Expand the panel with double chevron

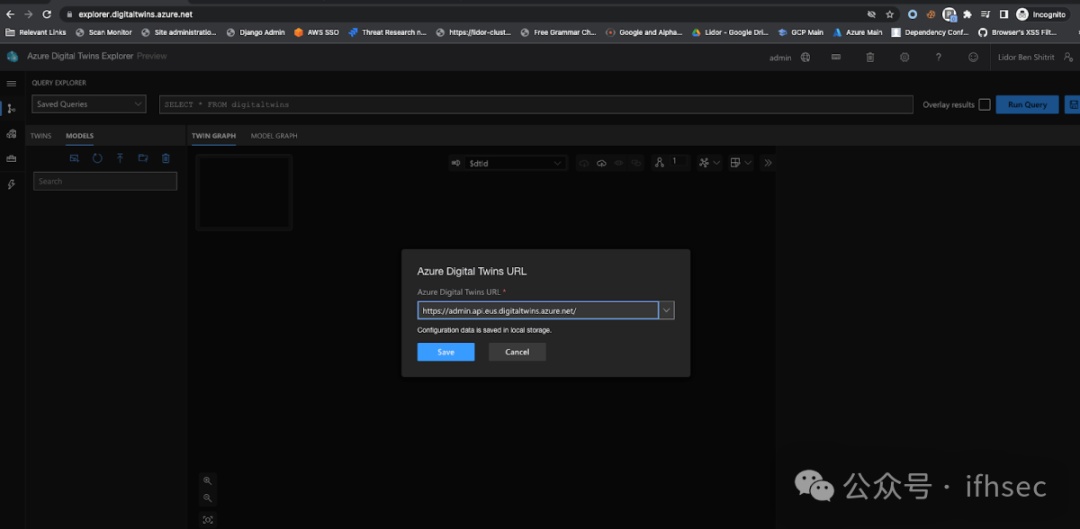click(768, 163)
